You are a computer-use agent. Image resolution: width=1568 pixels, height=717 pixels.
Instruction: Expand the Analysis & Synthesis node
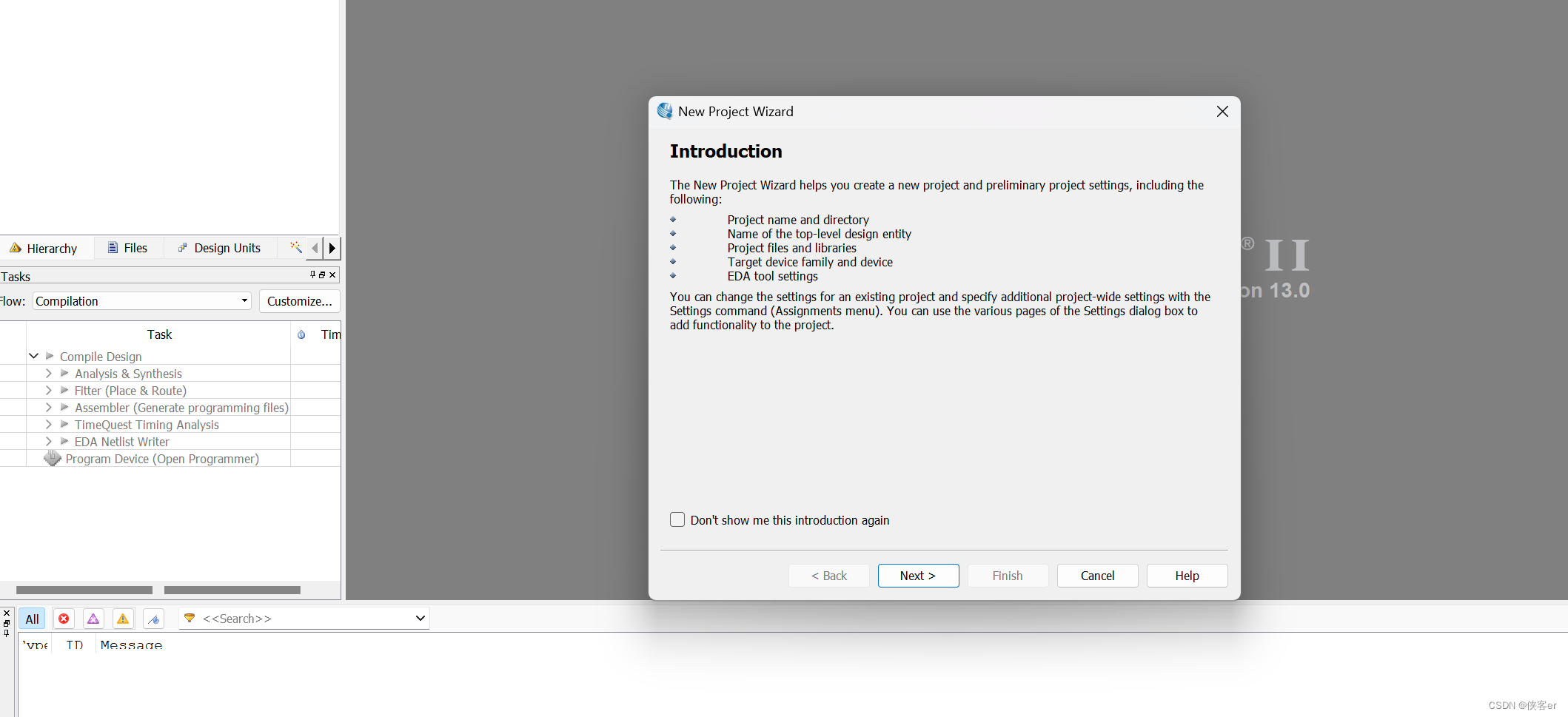(x=48, y=373)
